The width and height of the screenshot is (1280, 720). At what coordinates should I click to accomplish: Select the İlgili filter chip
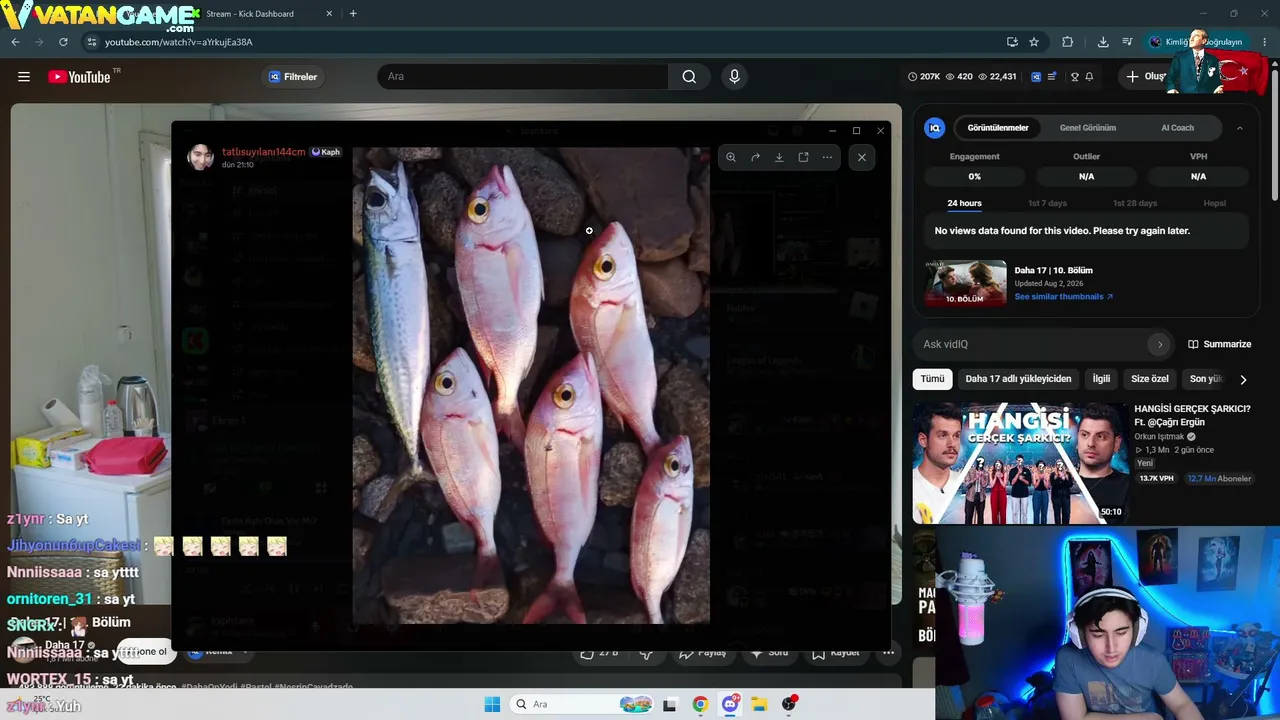(1101, 379)
